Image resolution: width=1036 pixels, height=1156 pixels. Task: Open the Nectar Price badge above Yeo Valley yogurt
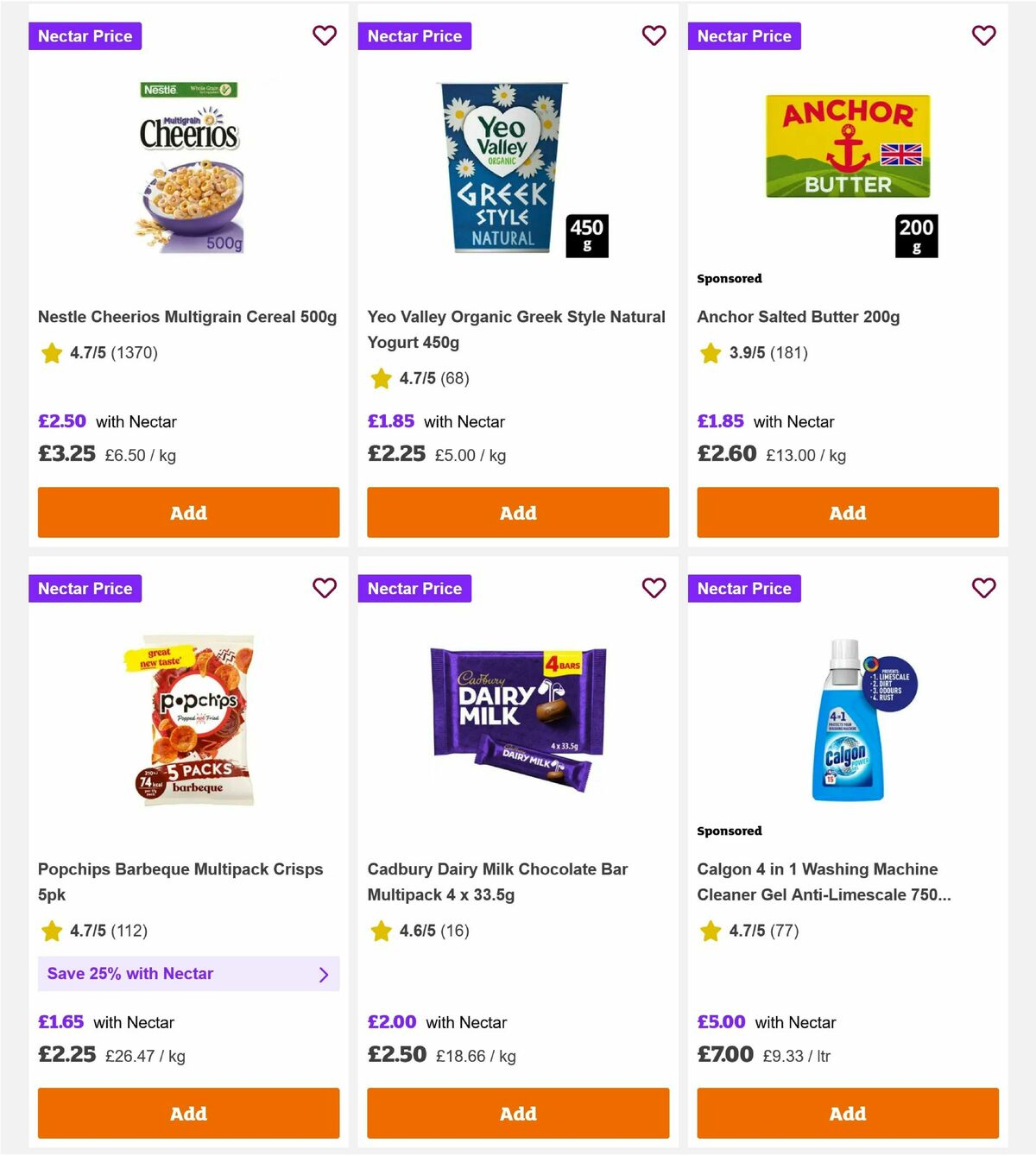click(x=414, y=35)
